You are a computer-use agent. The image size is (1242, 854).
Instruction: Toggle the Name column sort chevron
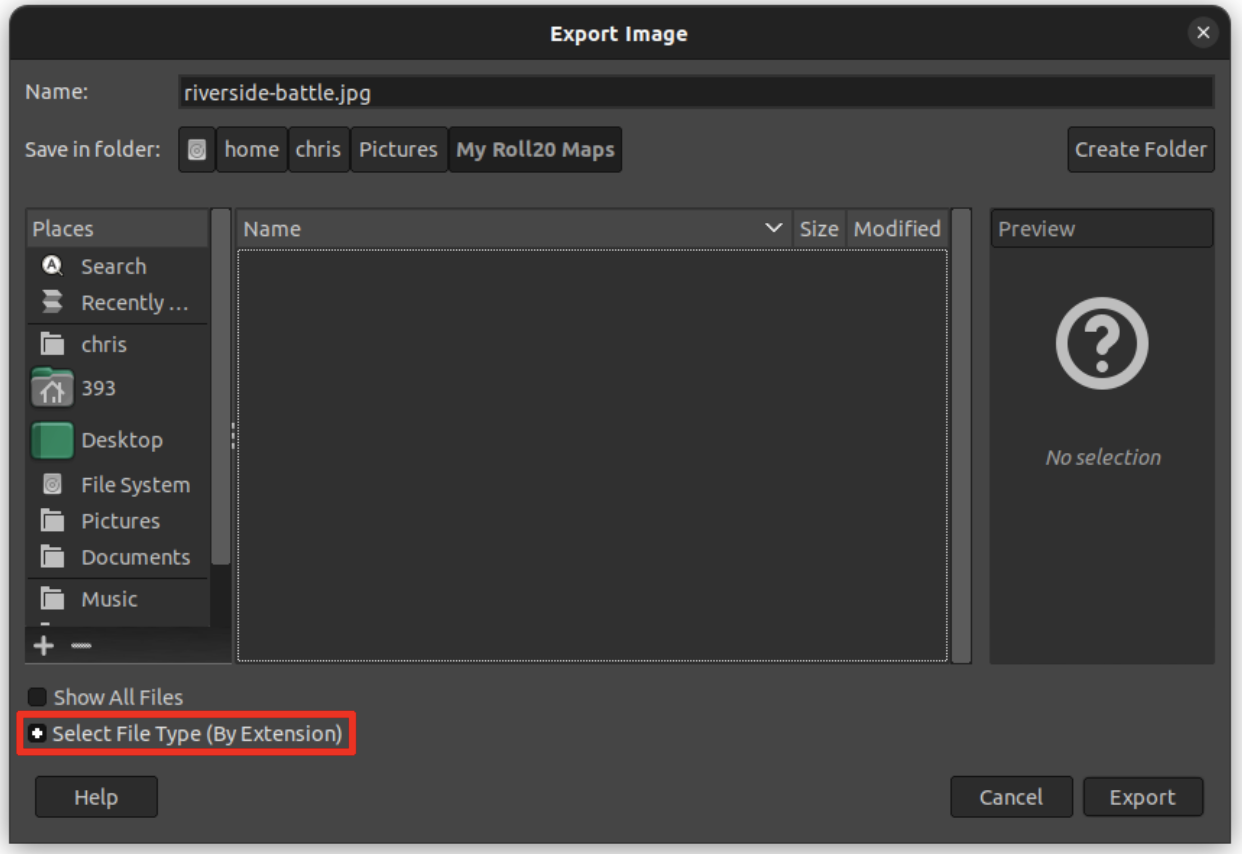[777, 228]
